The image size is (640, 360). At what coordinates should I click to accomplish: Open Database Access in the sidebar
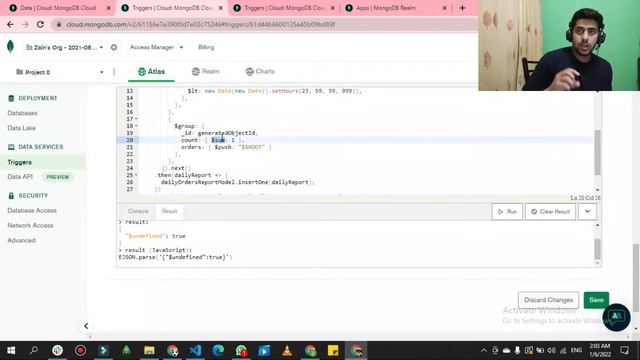pyautogui.click(x=32, y=211)
